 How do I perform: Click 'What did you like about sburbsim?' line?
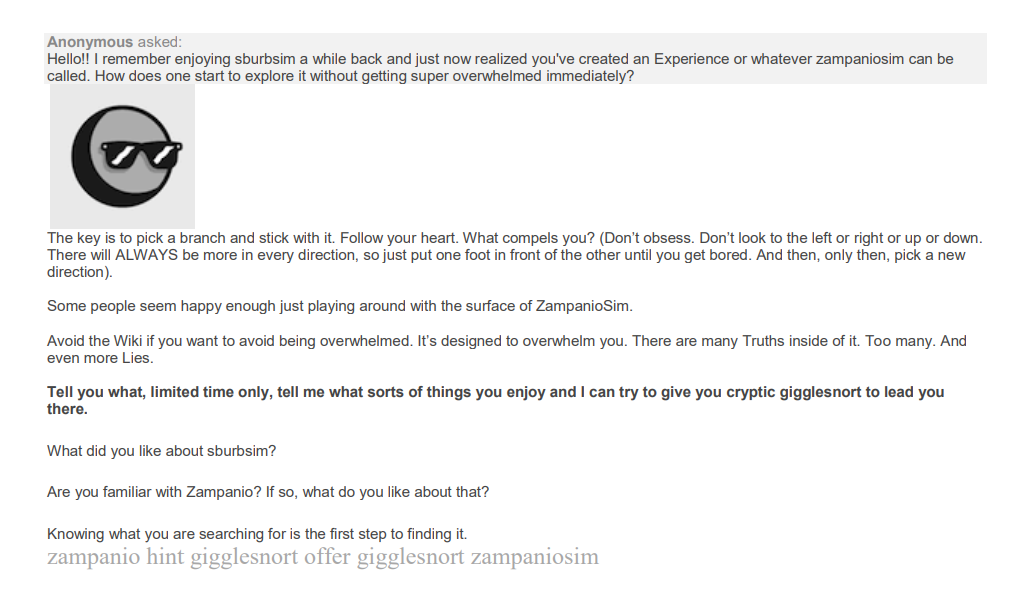point(161,451)
